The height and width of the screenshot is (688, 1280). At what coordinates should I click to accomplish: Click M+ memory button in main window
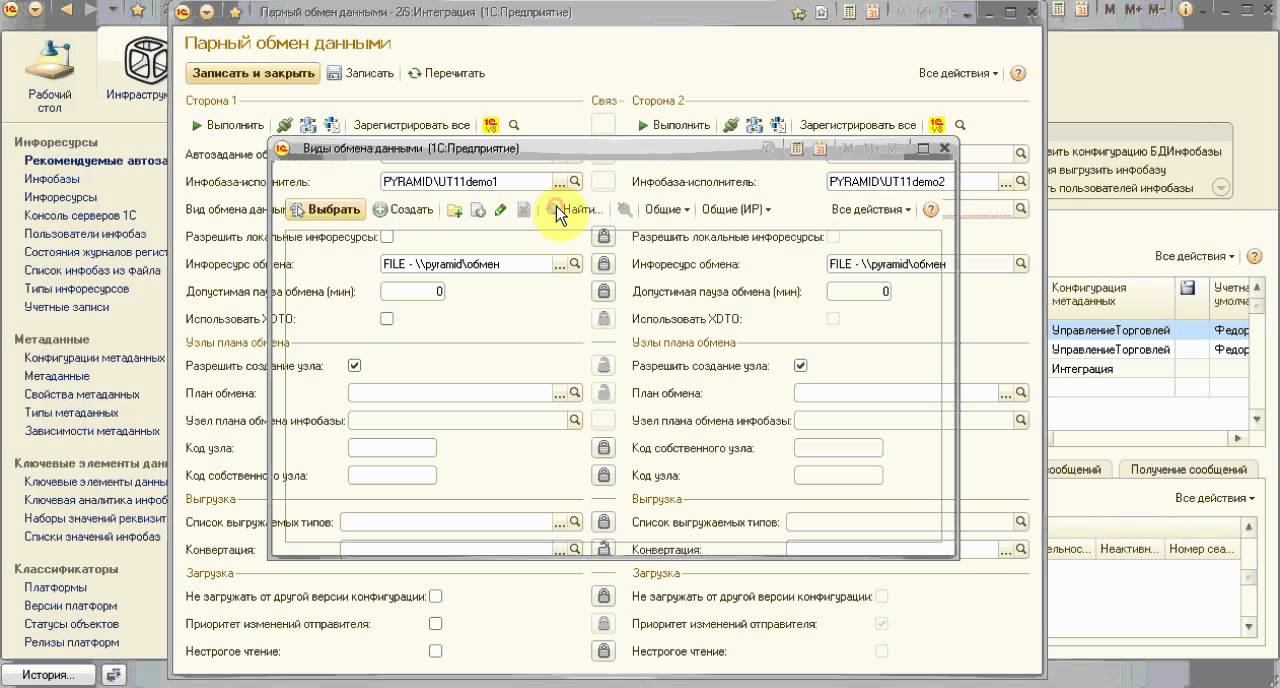pyautogui.click(x=1134, y=9)
